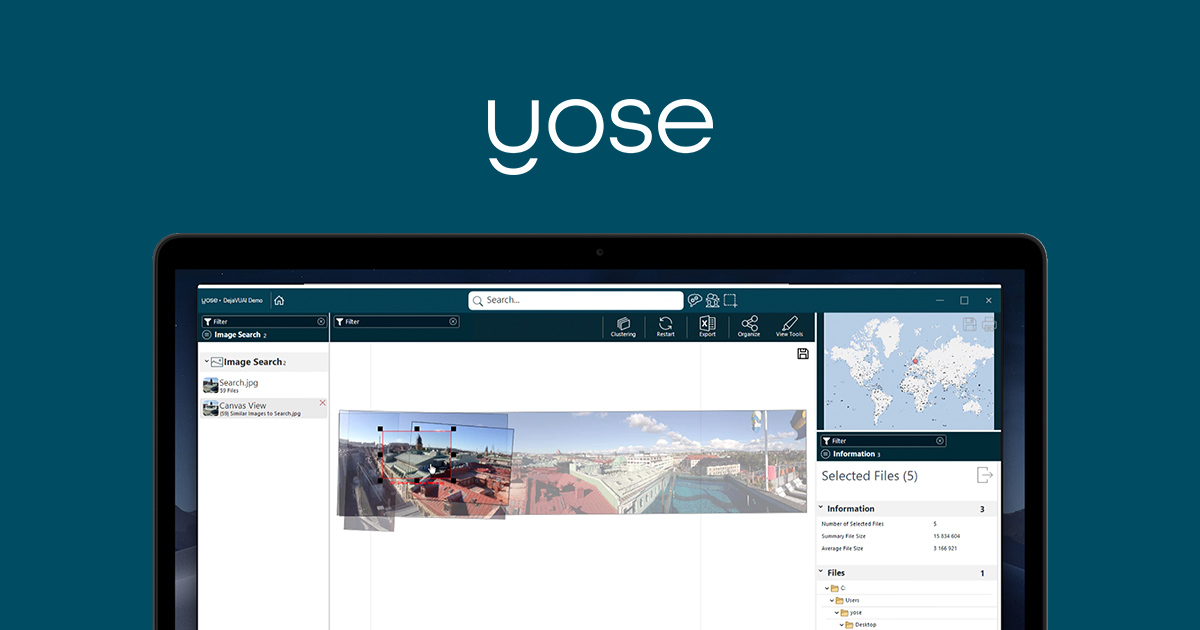Viewport: 1200px width, 630px height.
Task: Open the Organize tool
Action: pos(749,326)
